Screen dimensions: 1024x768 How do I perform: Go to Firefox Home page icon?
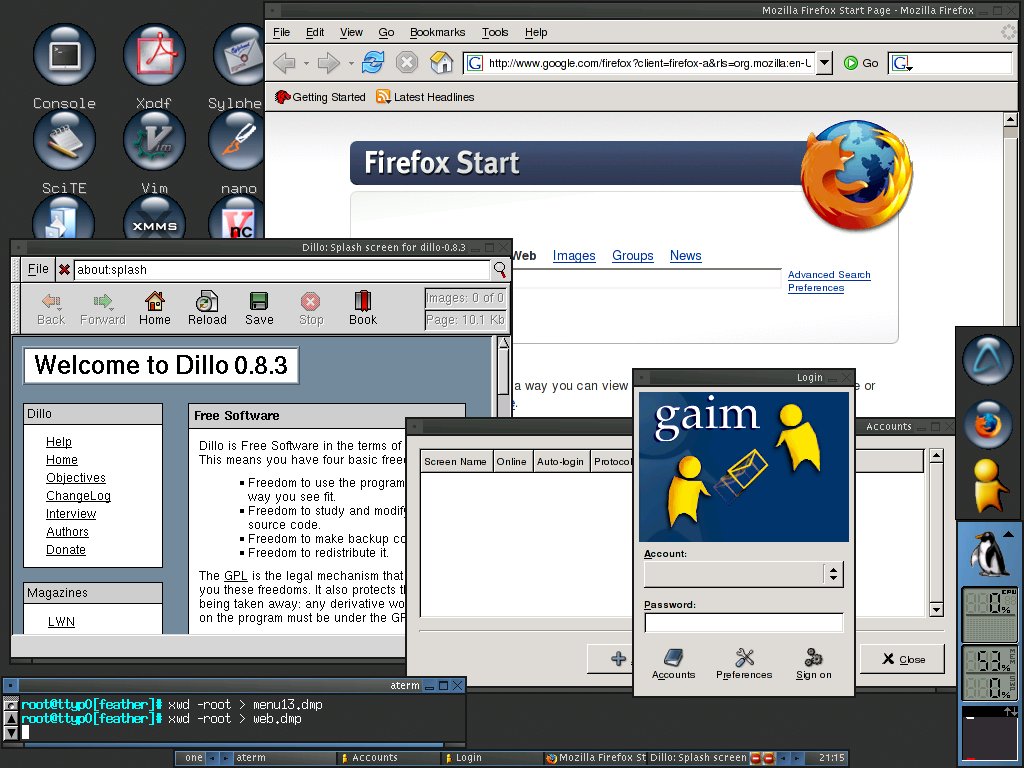tap(441, 63)
